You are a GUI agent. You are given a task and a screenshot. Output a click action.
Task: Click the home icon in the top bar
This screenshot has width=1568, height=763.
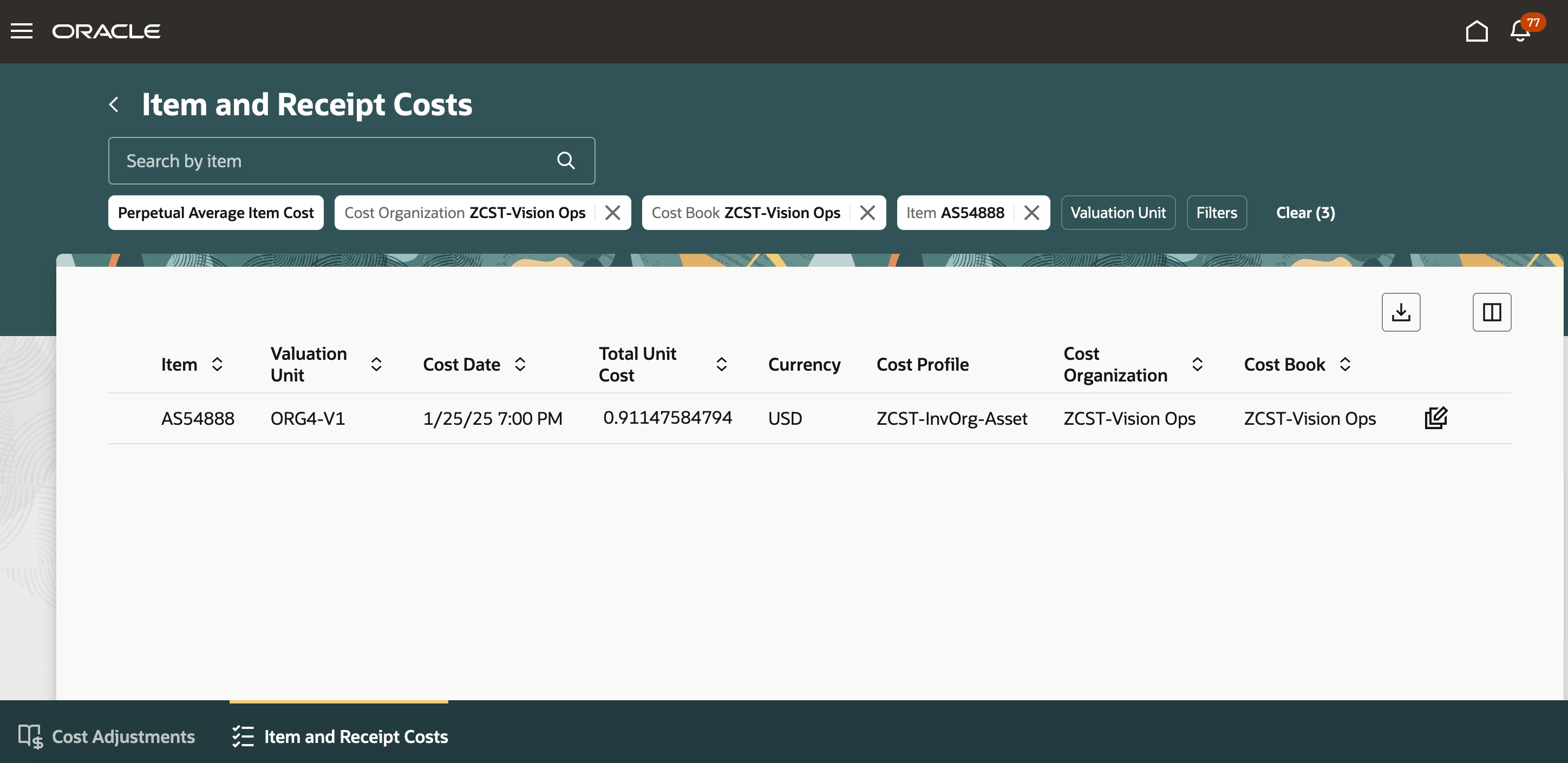(1476, 31)
